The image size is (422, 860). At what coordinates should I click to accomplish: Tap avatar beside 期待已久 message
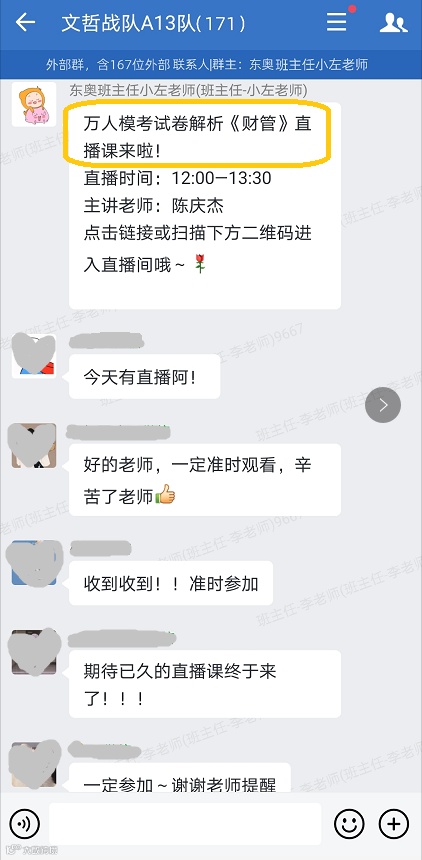pyautogui.click(x=34, y=652)
